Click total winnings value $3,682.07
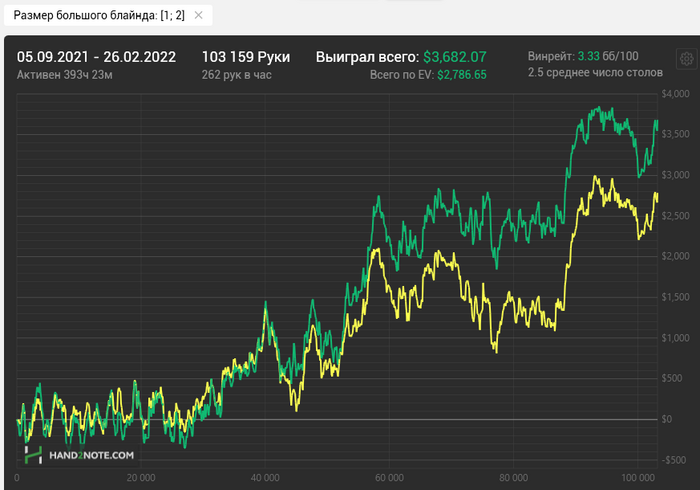 [454, 57]
